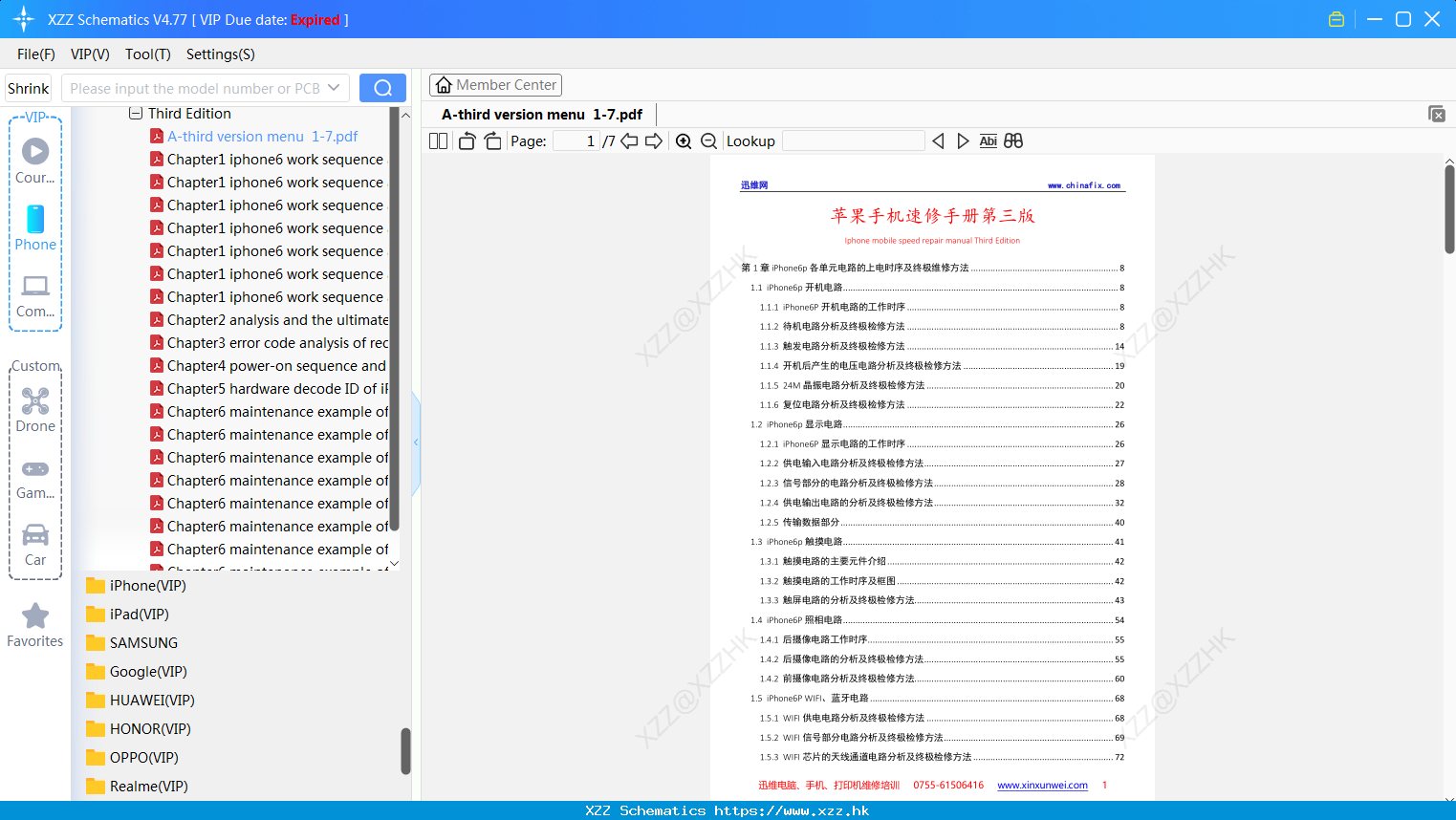Screen dimensions: 1456x820
Task: Open Favorites star in sidebar
Action: (x=35, y=625)
